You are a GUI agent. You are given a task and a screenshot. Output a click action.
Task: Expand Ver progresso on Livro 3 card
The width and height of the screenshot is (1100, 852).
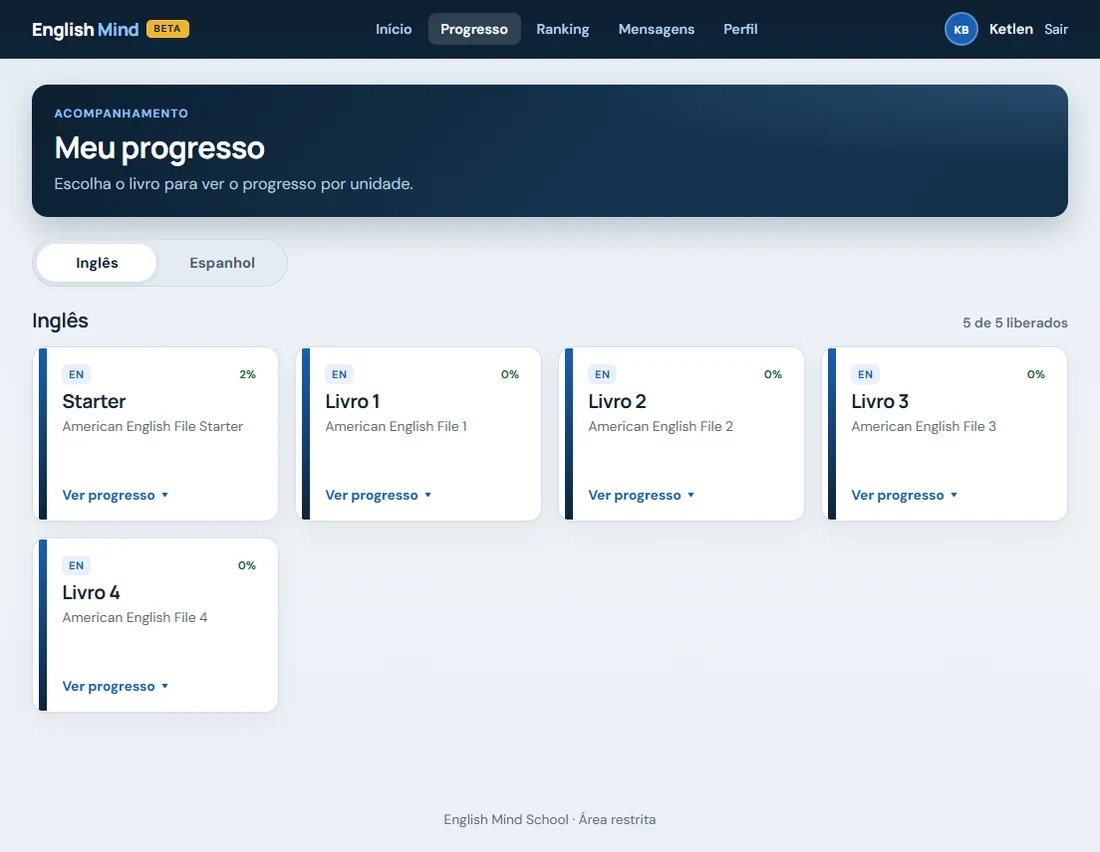(x=905, y=495)
